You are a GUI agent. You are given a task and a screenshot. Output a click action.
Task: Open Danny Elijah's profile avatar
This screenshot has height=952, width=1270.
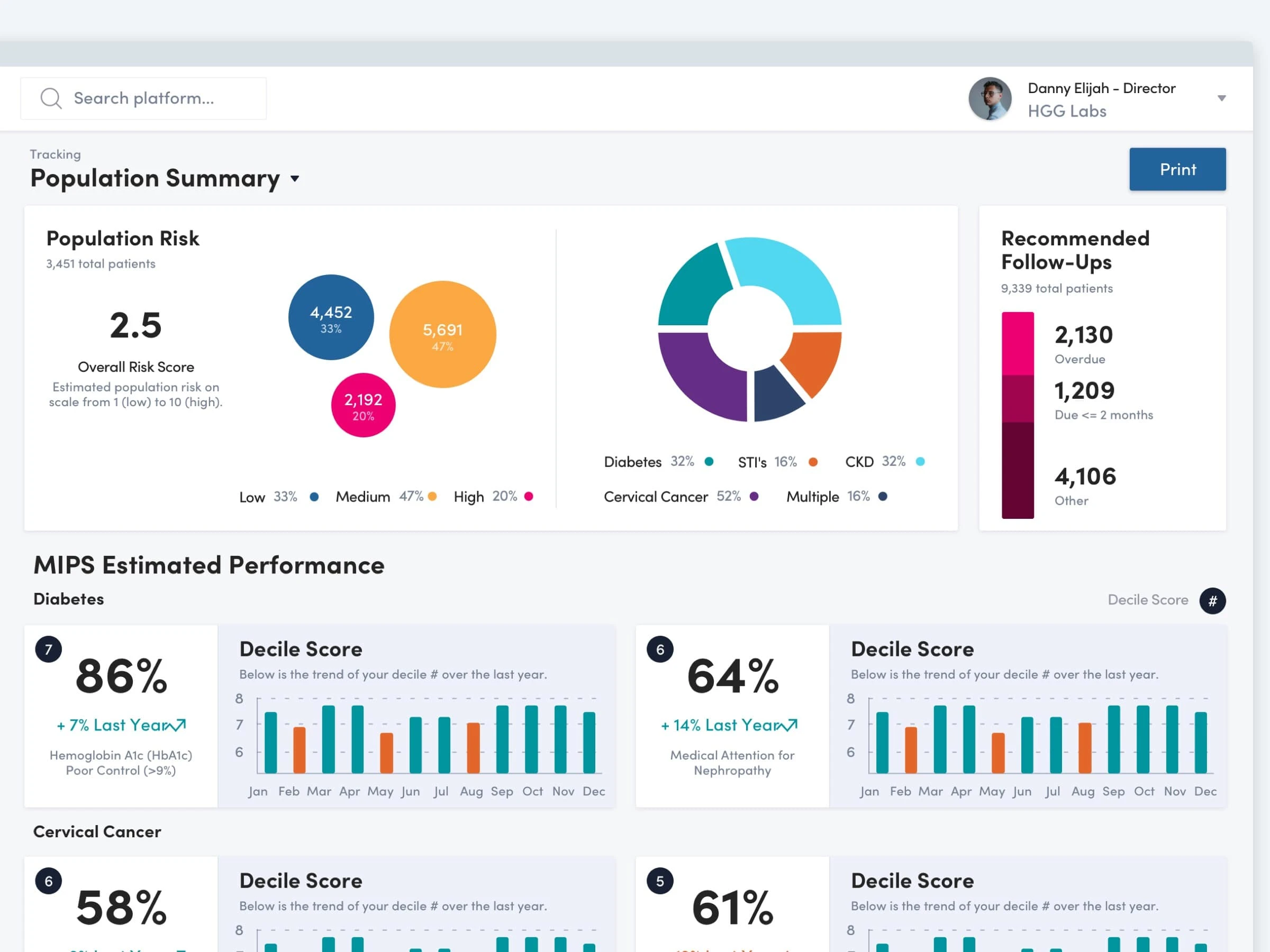click(x=991, y=99)
